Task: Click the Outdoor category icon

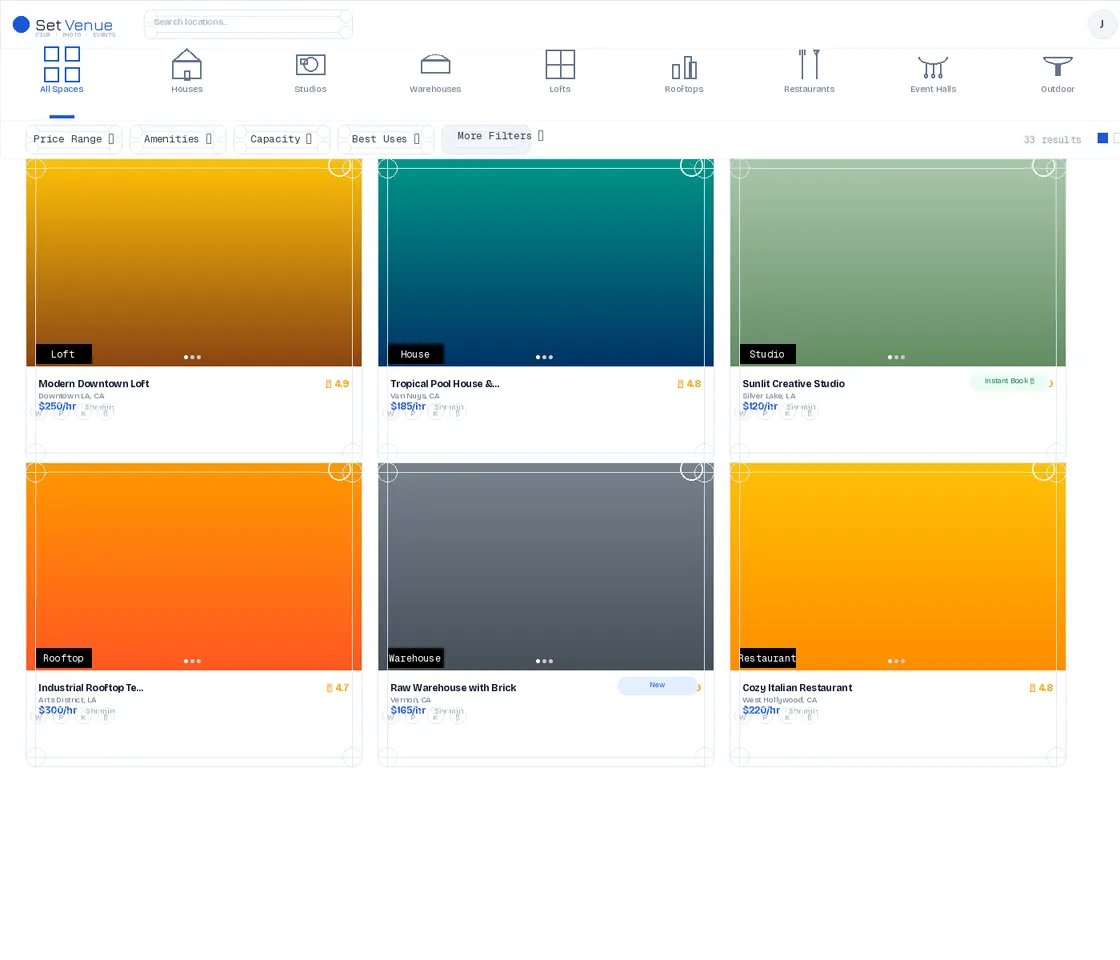Action: tap(1057, 66)
